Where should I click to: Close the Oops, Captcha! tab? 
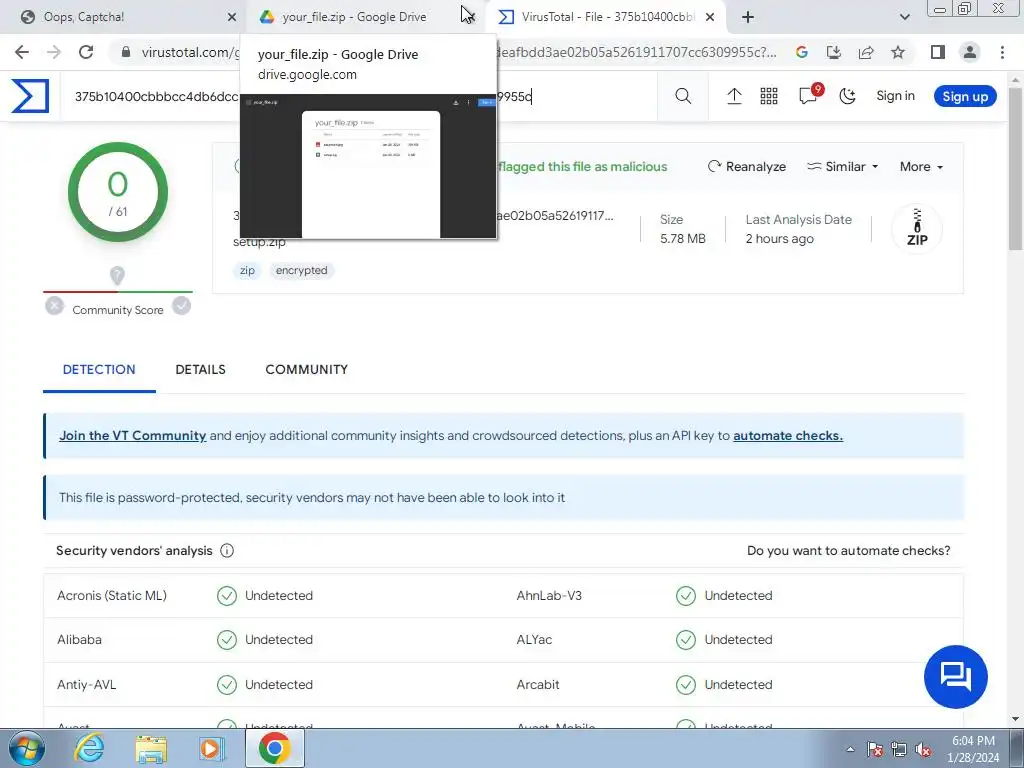pos(232,17)
